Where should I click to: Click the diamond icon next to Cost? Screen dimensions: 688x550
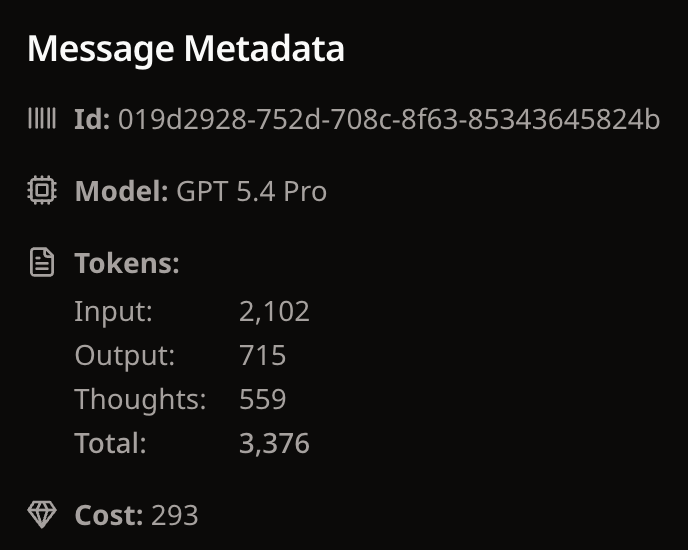pos(41,515)
